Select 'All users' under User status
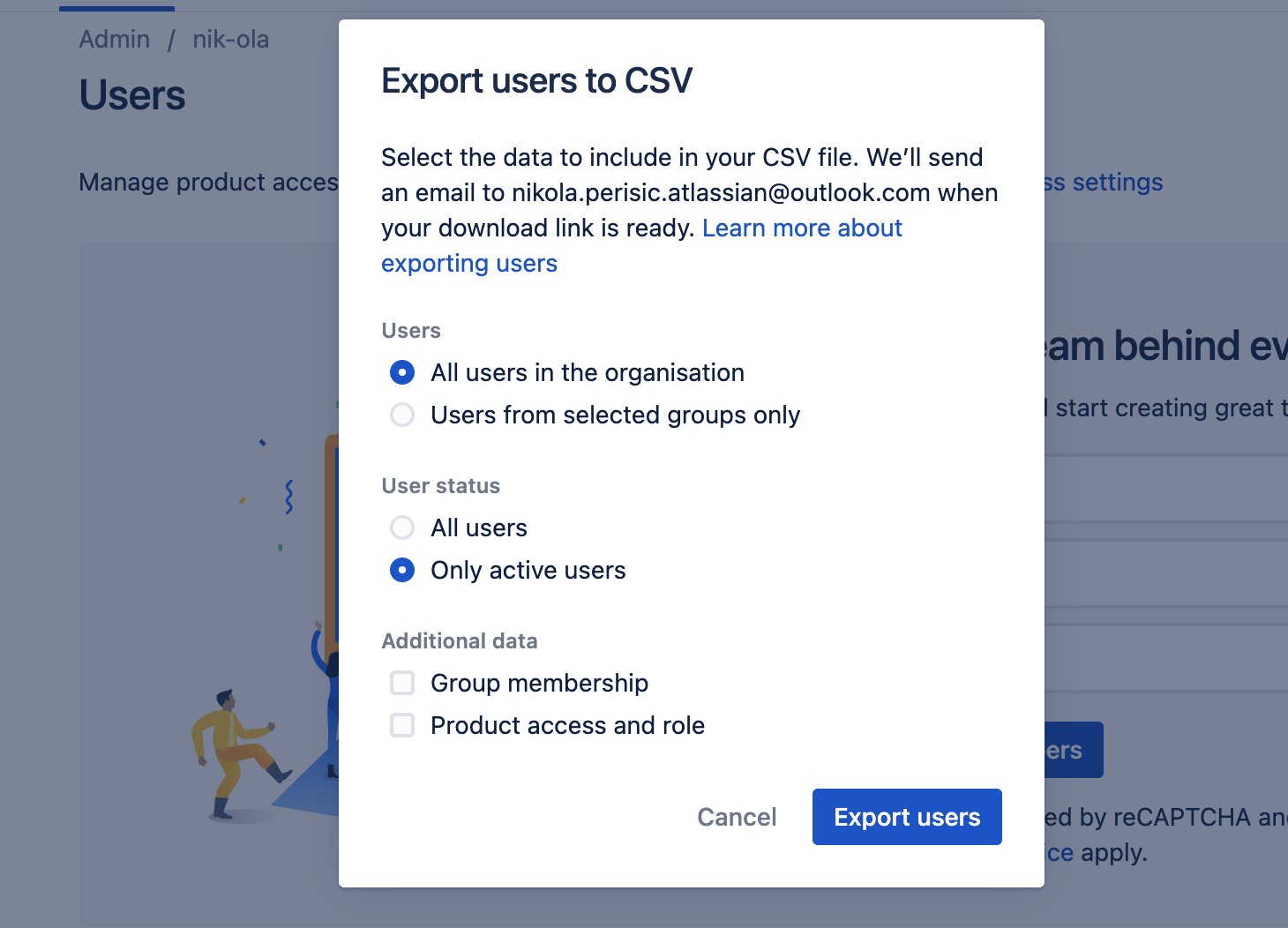The image size is (1288, 928). [x=402, y=528]
